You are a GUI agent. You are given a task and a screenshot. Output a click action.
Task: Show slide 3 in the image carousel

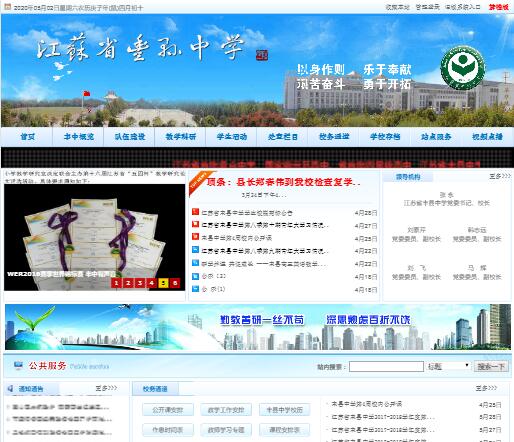pos(140,283)
